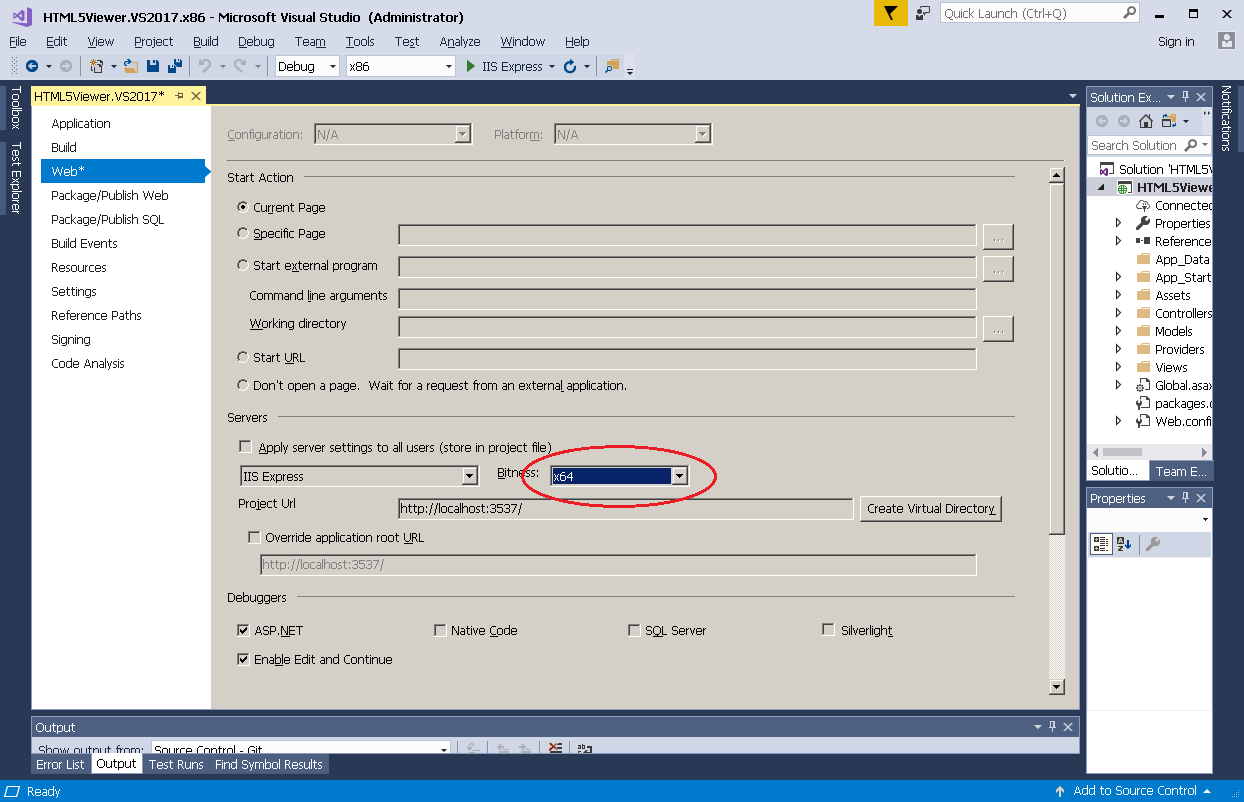The image size is (1244, 802).
Task: Click the Undo toolbar icon
Action: 204,66
